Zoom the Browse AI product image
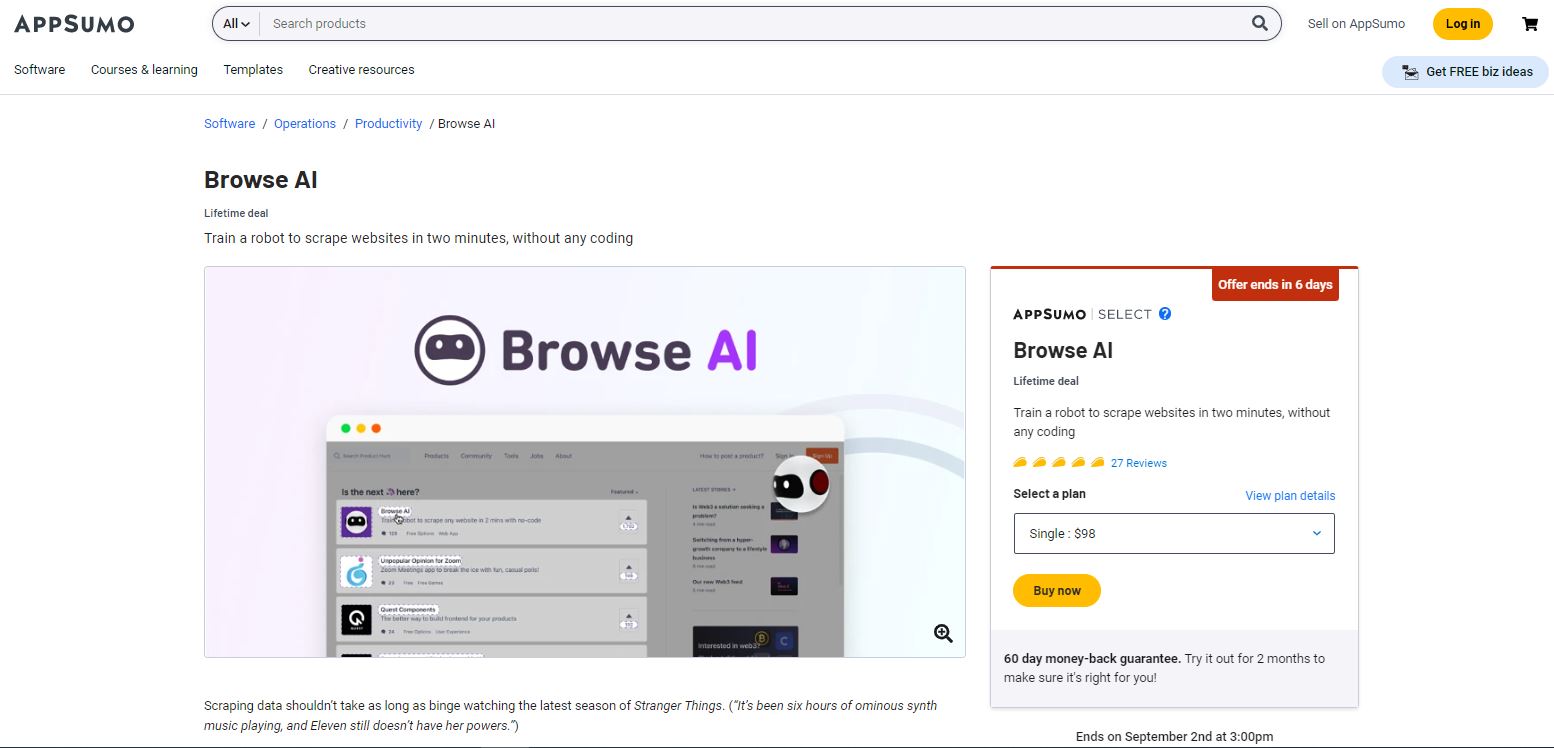Screen dimensions: 1554x748 (x=943, y=633)
